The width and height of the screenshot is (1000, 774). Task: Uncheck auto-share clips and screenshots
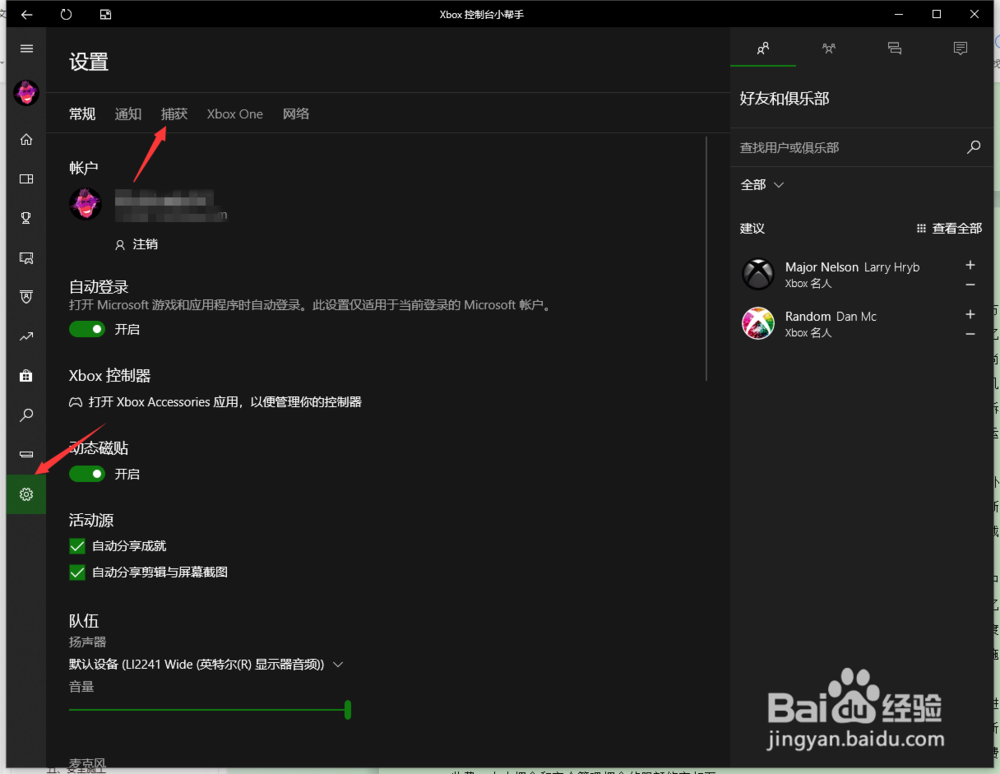click(x=77, y=572)
